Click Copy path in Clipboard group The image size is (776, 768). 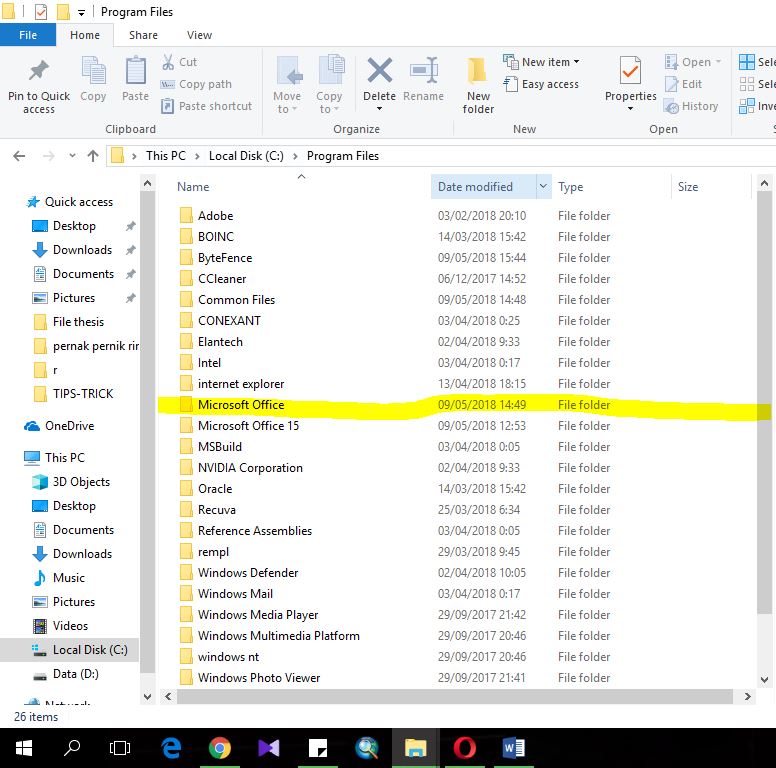point(196,84)
